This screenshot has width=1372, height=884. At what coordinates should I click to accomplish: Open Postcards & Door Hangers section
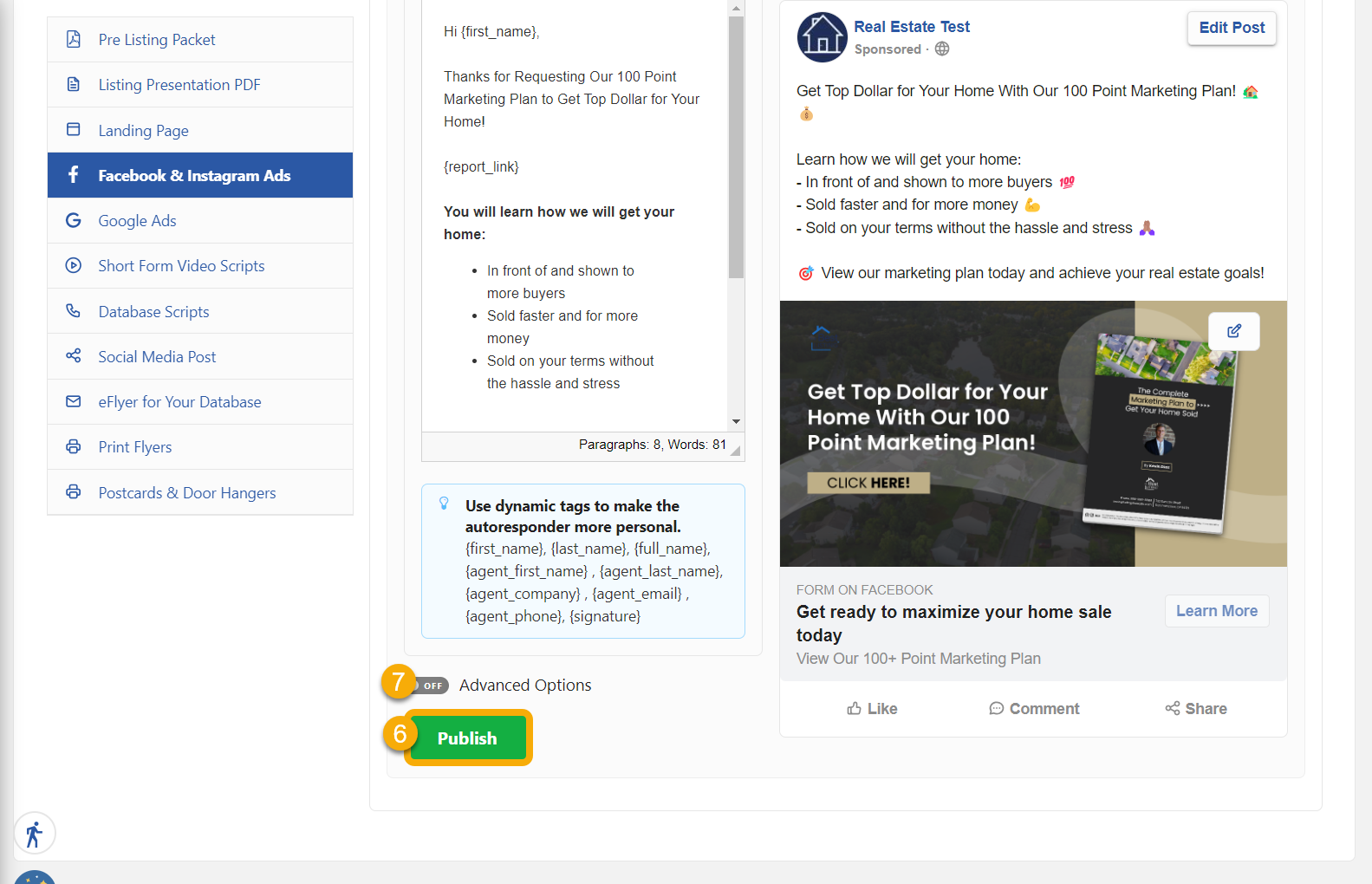[x=200, y=492]
